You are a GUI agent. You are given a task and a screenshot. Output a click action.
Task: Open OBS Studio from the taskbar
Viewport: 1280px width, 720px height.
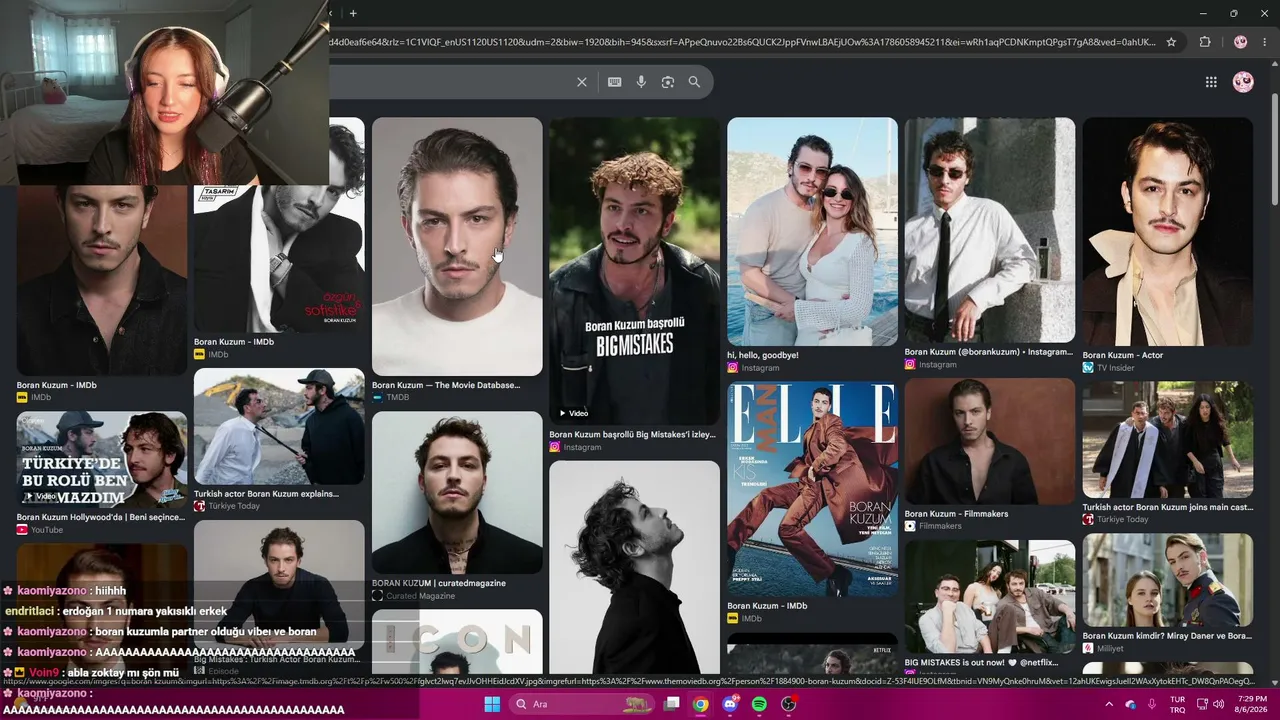tap(788, 704)
